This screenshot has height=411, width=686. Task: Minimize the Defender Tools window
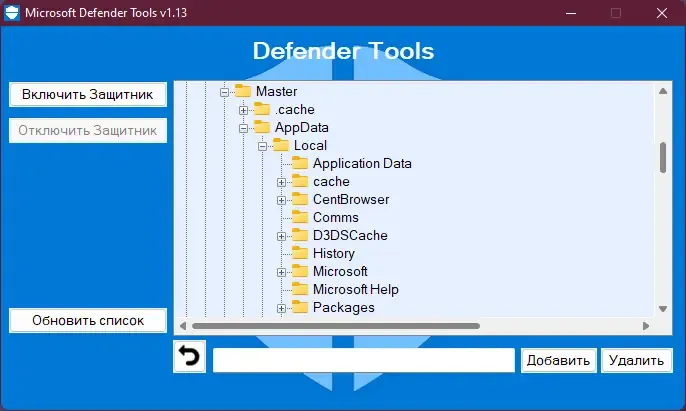coord(571,13)
